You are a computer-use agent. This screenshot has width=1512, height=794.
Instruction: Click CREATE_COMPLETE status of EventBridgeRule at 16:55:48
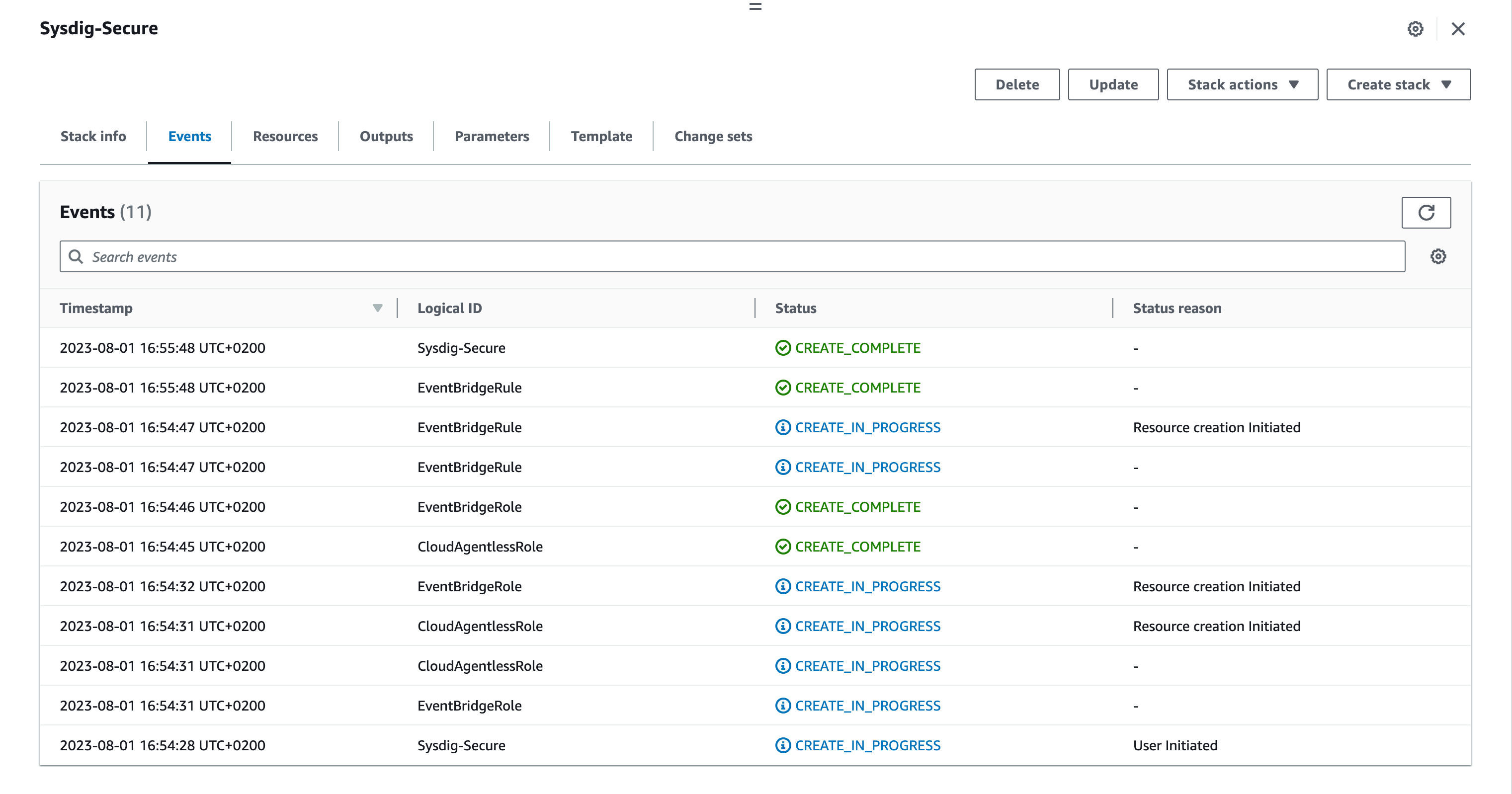pos(857,388)
